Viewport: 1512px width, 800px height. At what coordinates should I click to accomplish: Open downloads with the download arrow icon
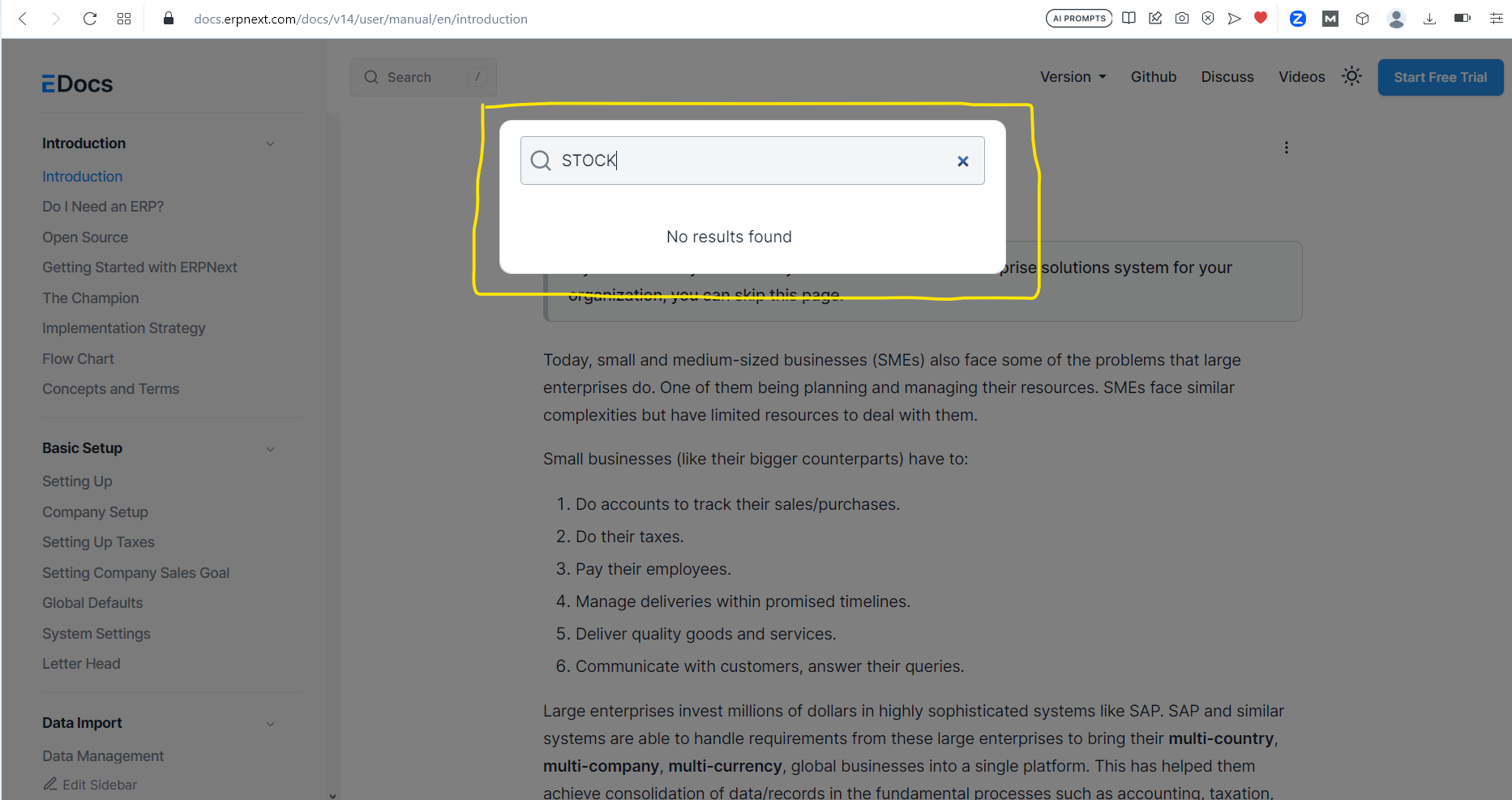1429,18
